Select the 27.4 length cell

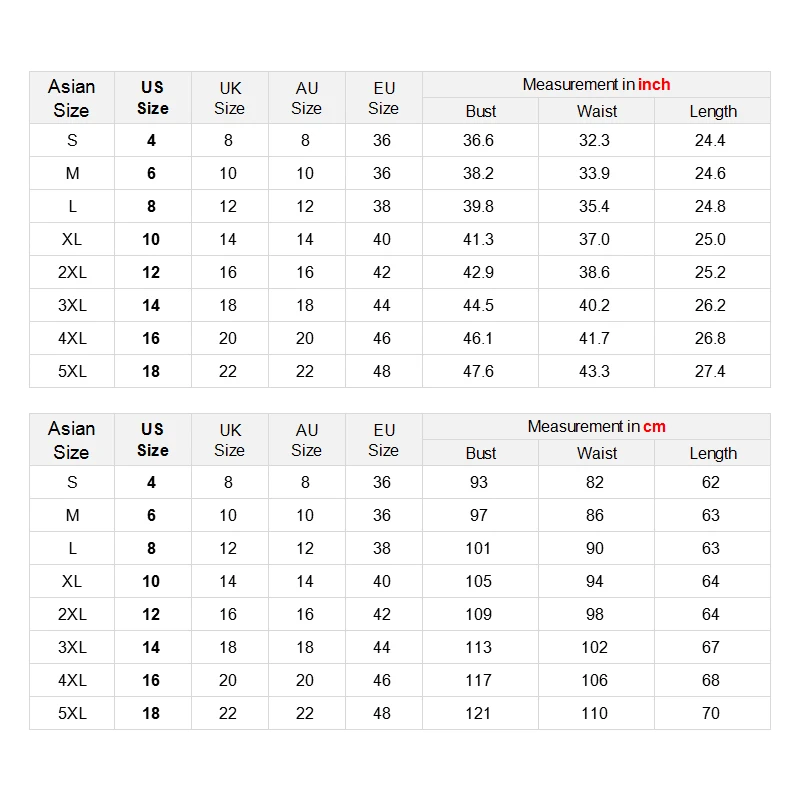(710, 371)
